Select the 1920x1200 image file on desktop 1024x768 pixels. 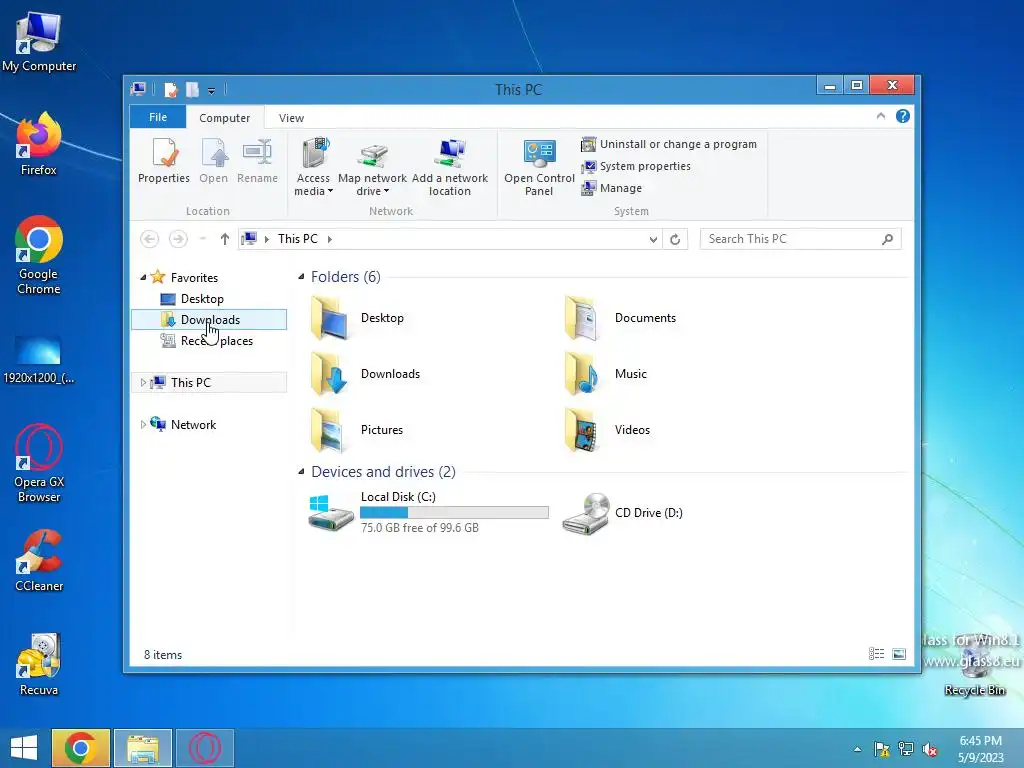point(39,360)
